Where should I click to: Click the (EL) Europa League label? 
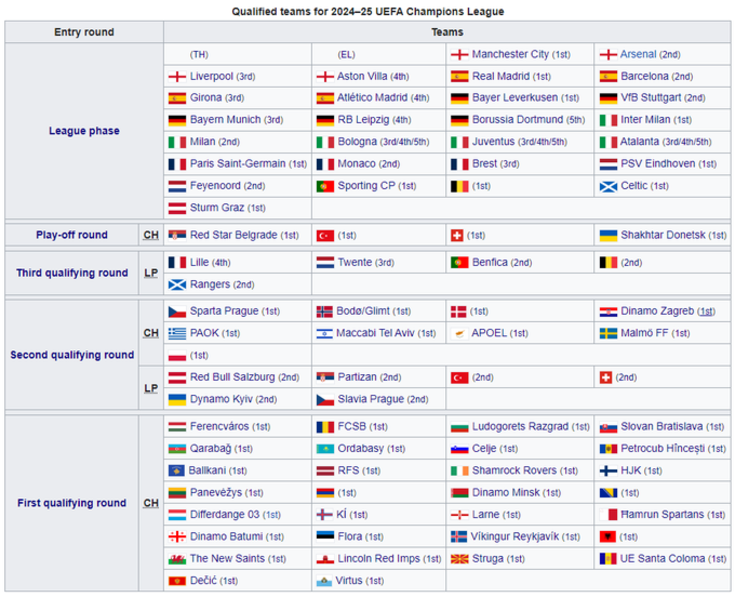point(346,55)
